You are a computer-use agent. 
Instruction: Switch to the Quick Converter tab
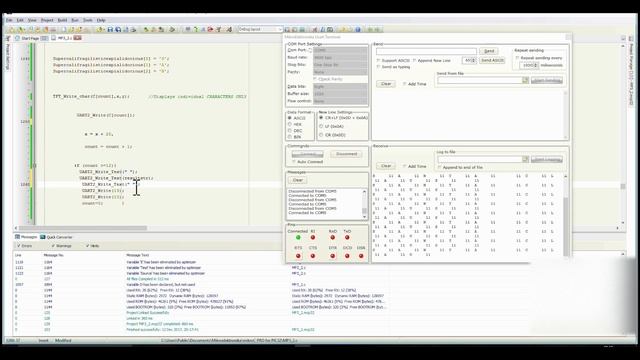[x=56, y=237]
